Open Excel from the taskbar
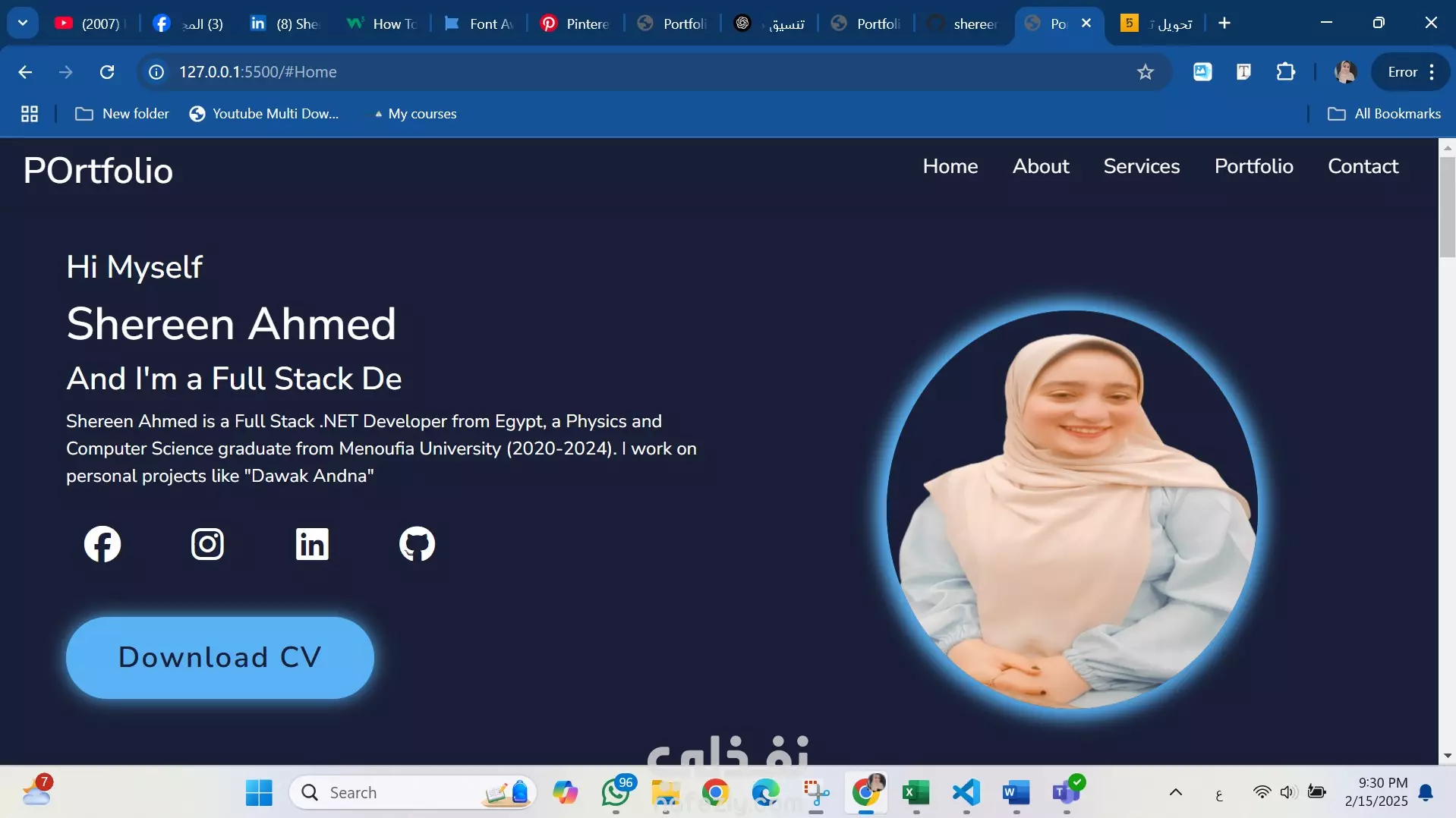Viewport: 1456px width, 818px height. 916,793
